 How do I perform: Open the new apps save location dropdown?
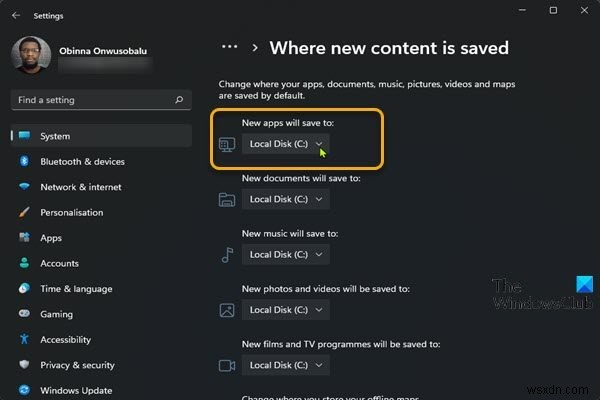pos(286,145)
